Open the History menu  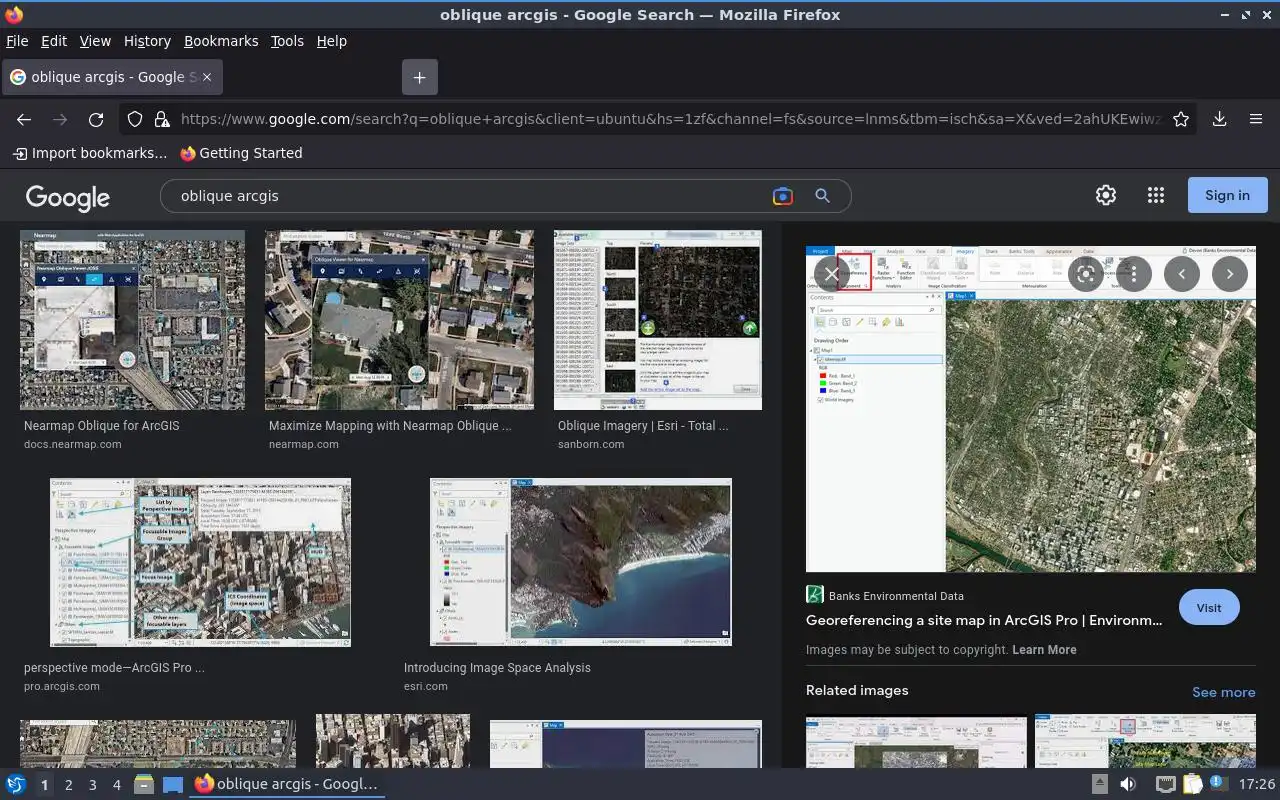point(147,41)
